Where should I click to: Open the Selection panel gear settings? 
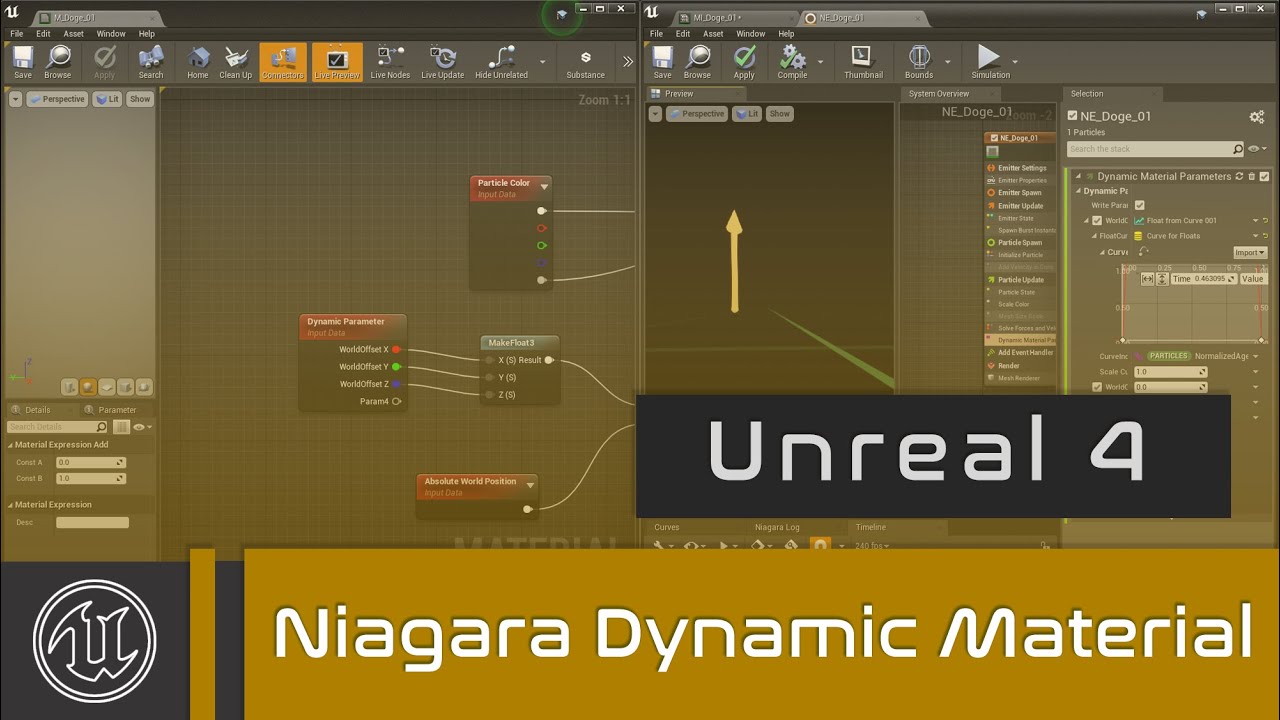tap(1256, 117)
